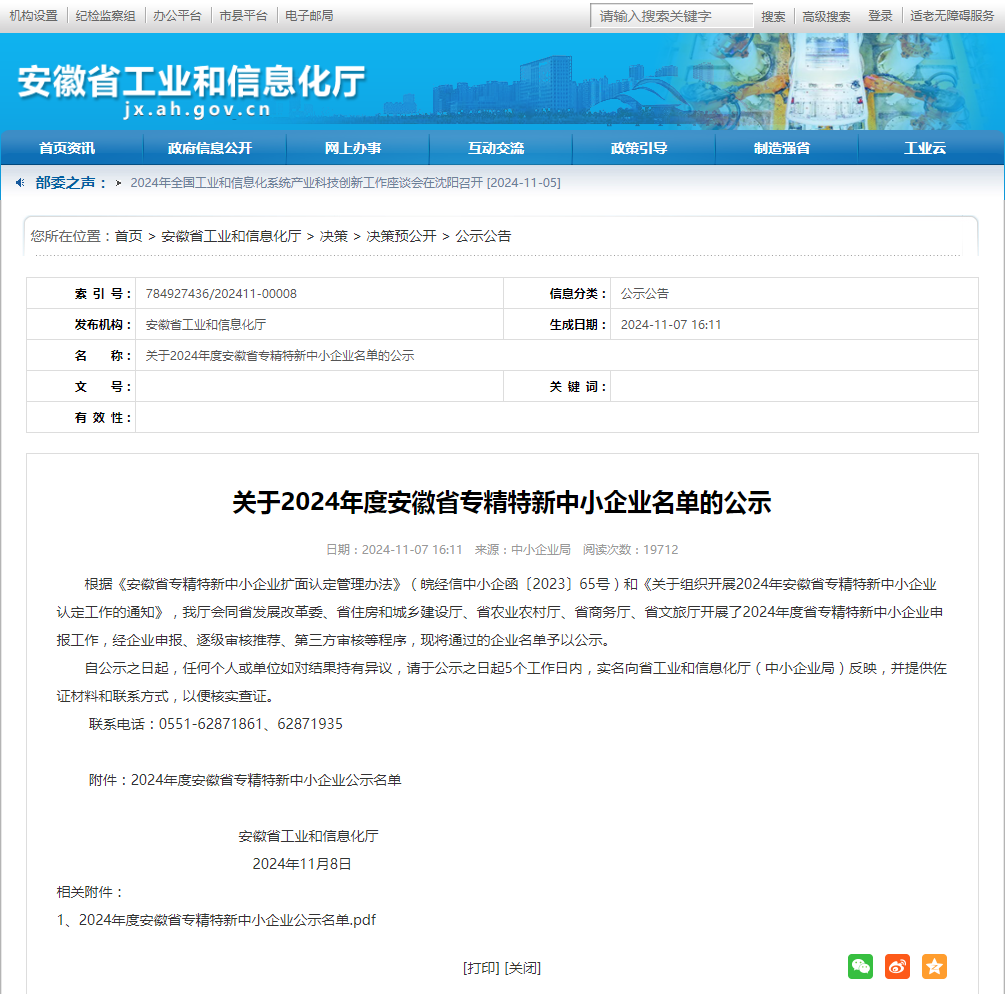Open 决策预公开 breadcrumb link
The height and width of the screenshot is (994, 1005).
pos(401,236)
